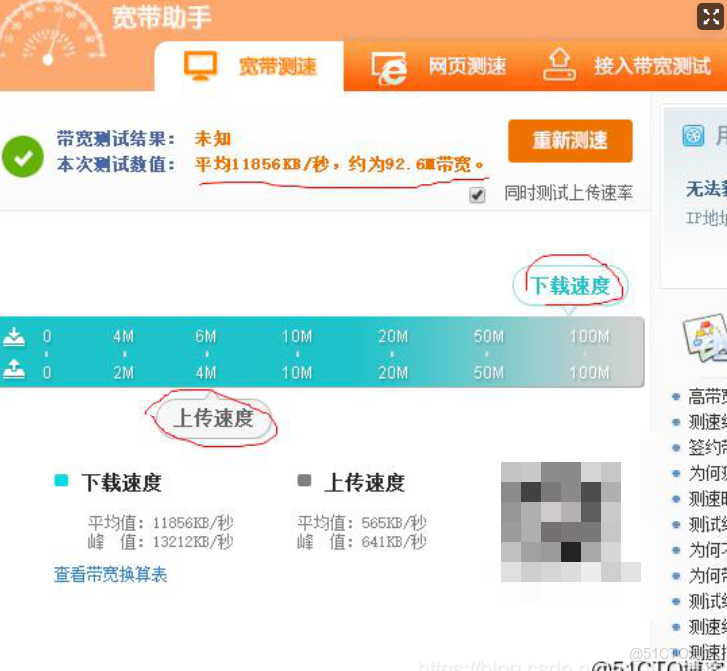
Task: Click the upload icon on speed bar
Action: [14, 369]
